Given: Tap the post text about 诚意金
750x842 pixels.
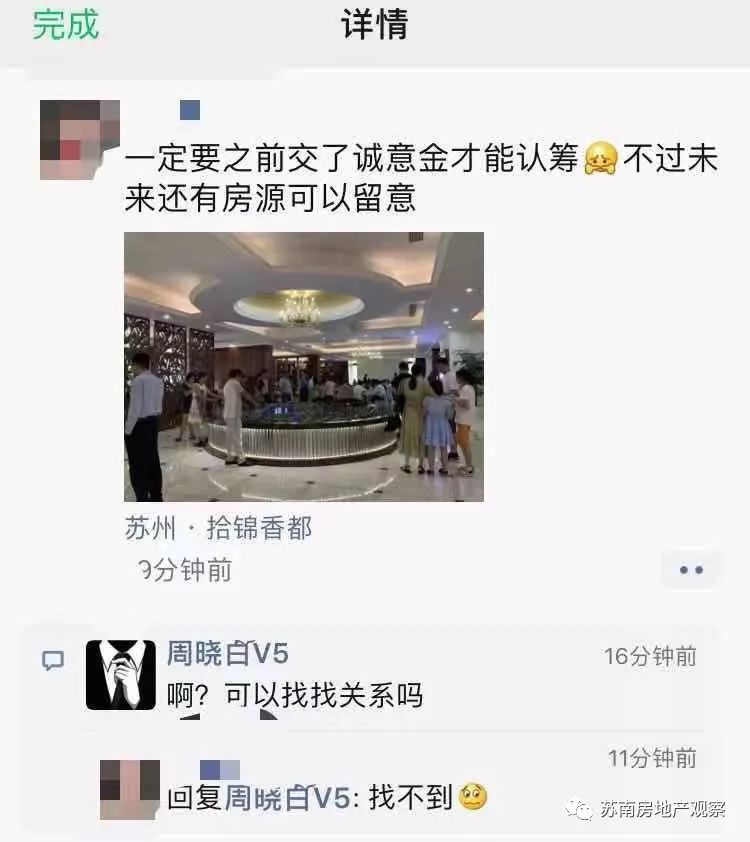Looking at the screenshot, I should click(421, 178).
